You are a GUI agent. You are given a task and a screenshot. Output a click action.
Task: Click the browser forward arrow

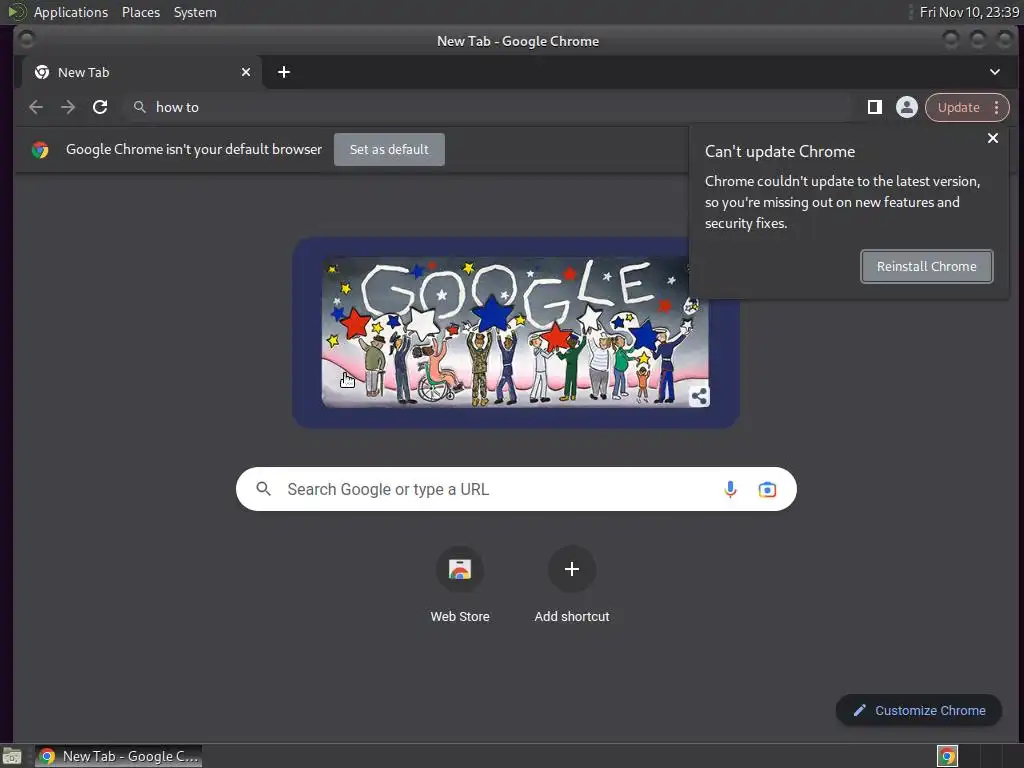point(68,107)
